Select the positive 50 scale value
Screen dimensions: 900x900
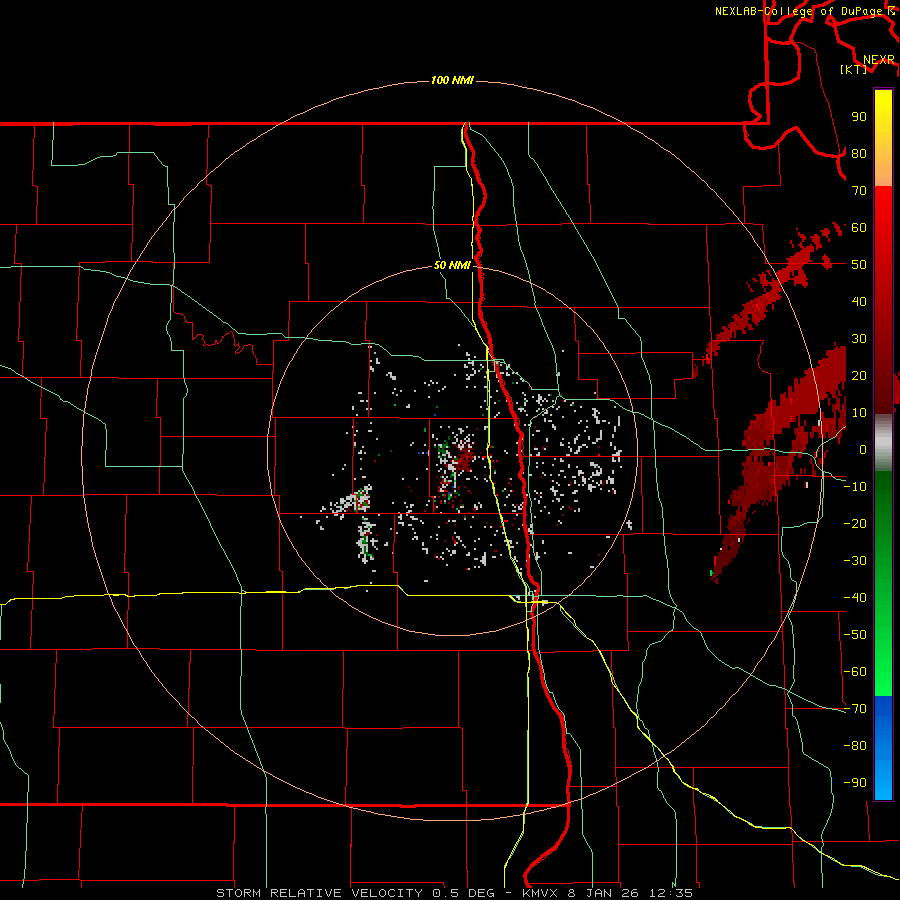pyautogui.click(x=859, y=265)
